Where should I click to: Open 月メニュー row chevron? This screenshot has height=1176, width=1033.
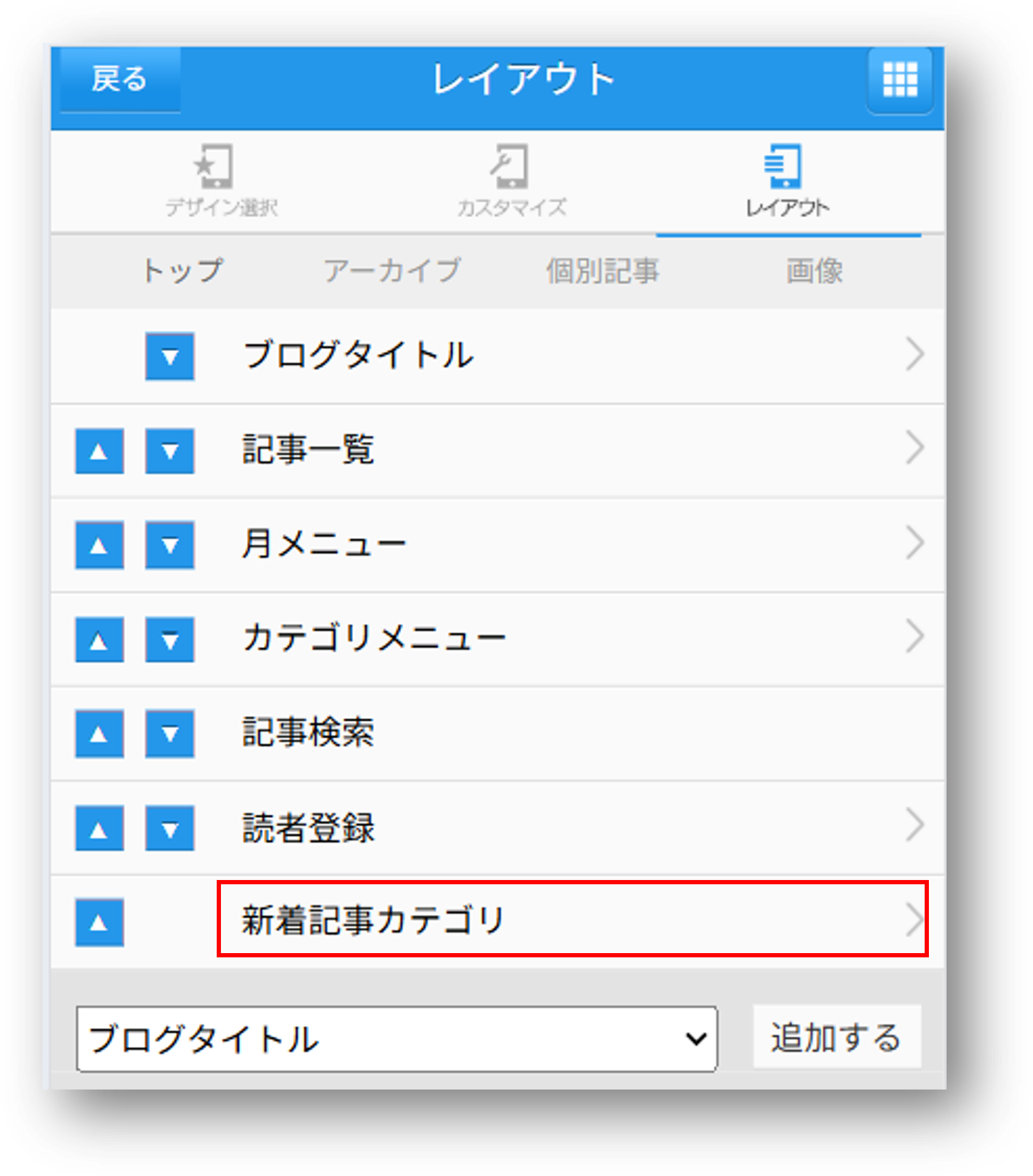(915, 542)
